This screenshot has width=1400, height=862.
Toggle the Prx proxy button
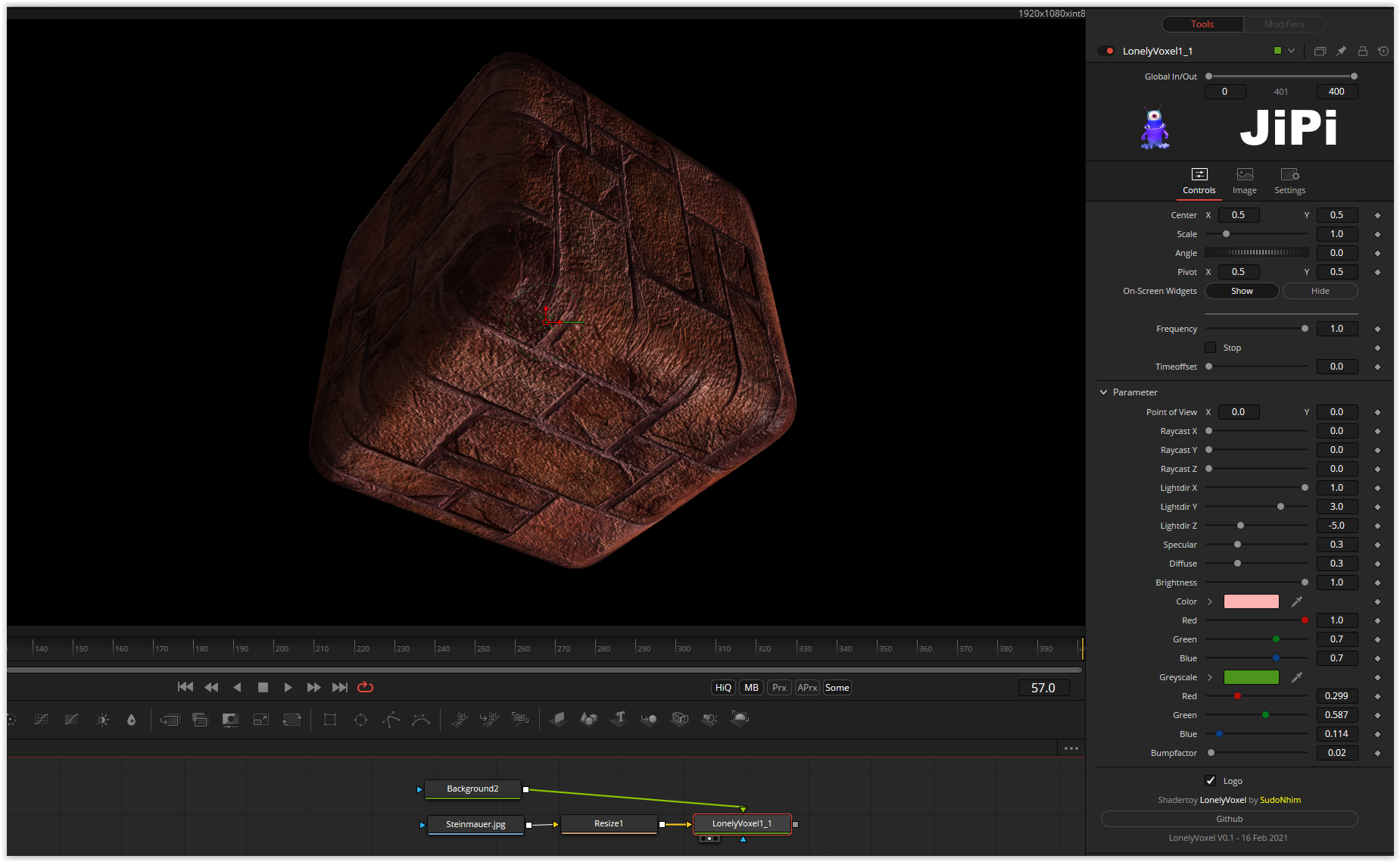tap(779, 688)
